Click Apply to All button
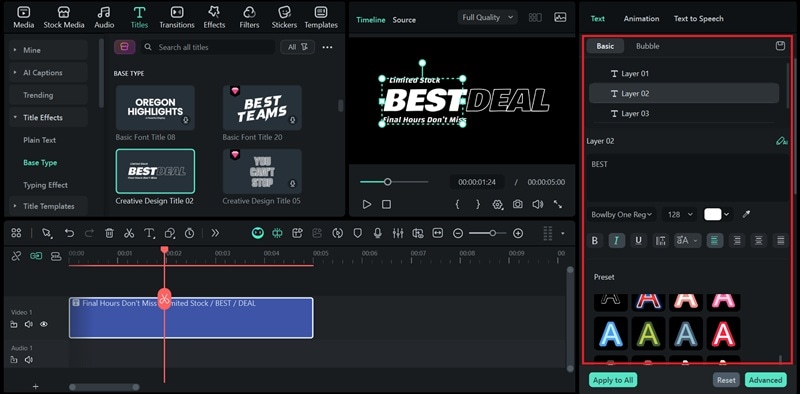800x394 pixels. coord(613,380)
